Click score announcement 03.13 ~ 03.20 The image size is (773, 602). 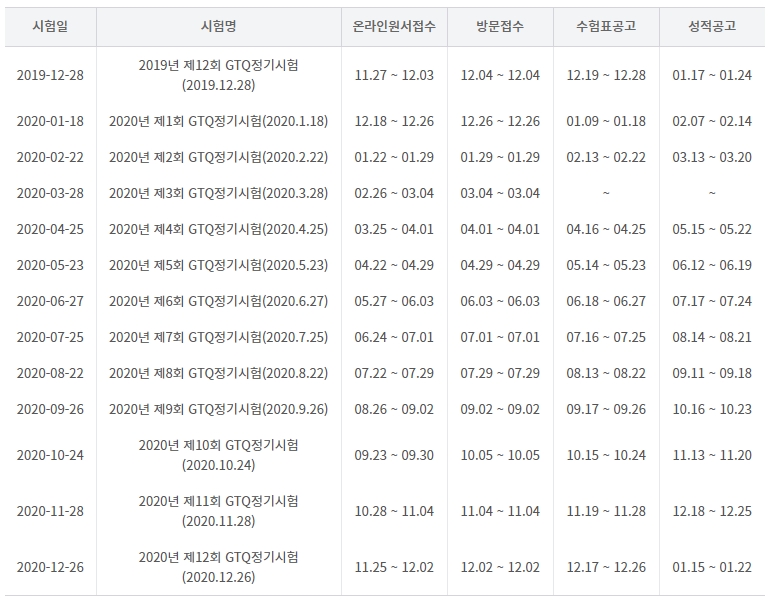712,157
